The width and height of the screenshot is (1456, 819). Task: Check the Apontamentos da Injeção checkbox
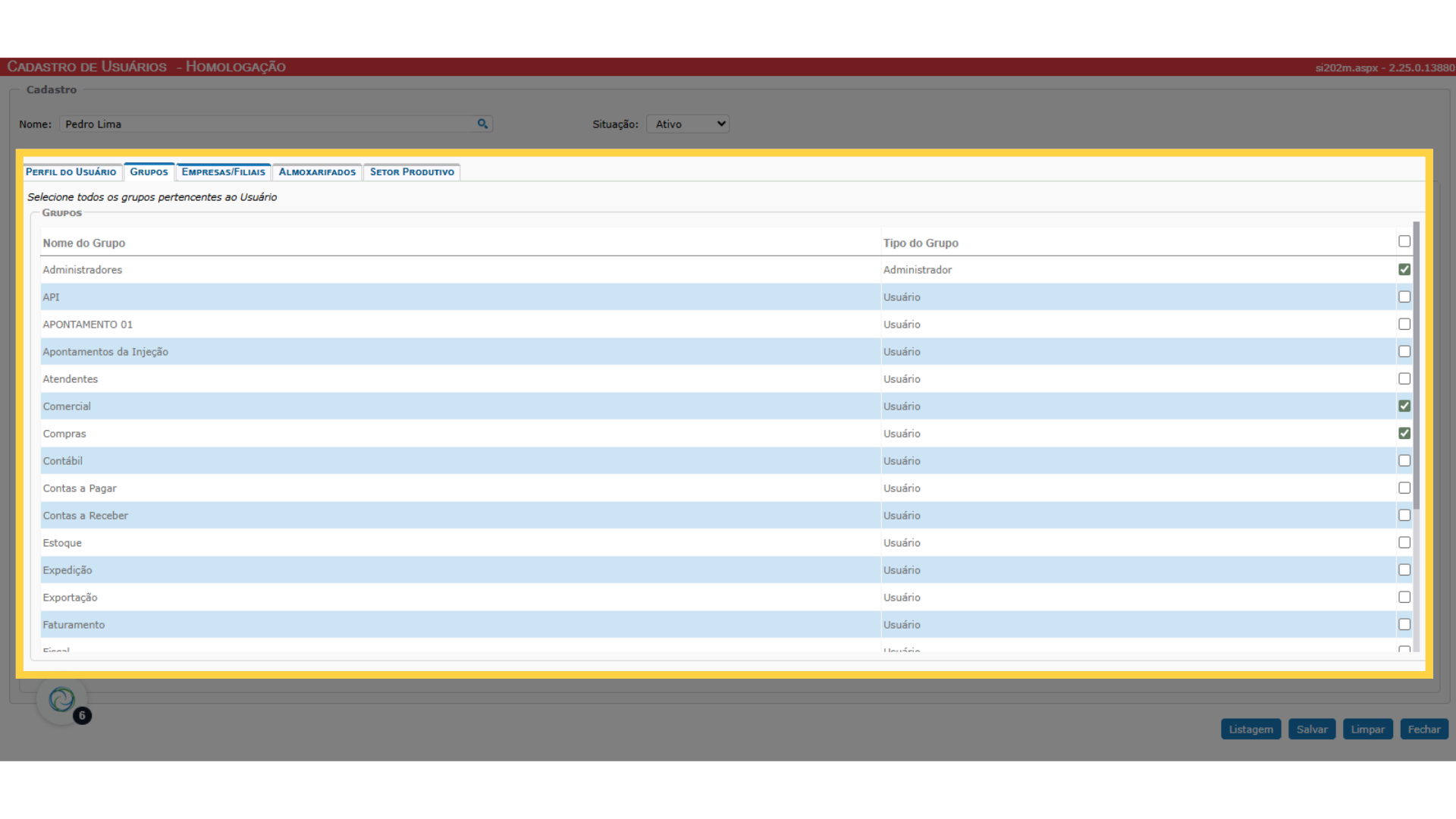pyautogui.click(x=1404, y=351)
